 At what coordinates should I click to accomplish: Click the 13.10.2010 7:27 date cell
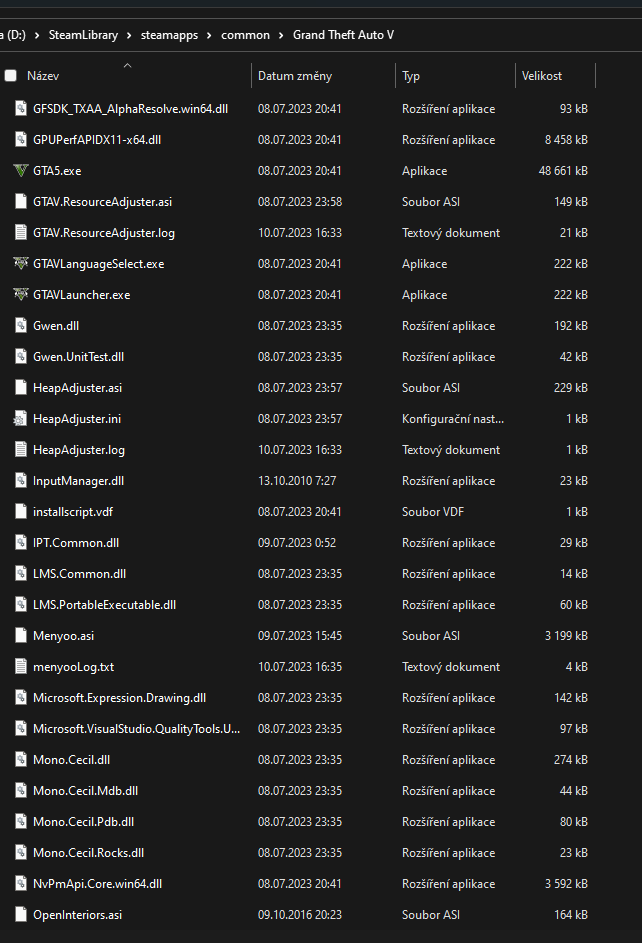(297, 481)
